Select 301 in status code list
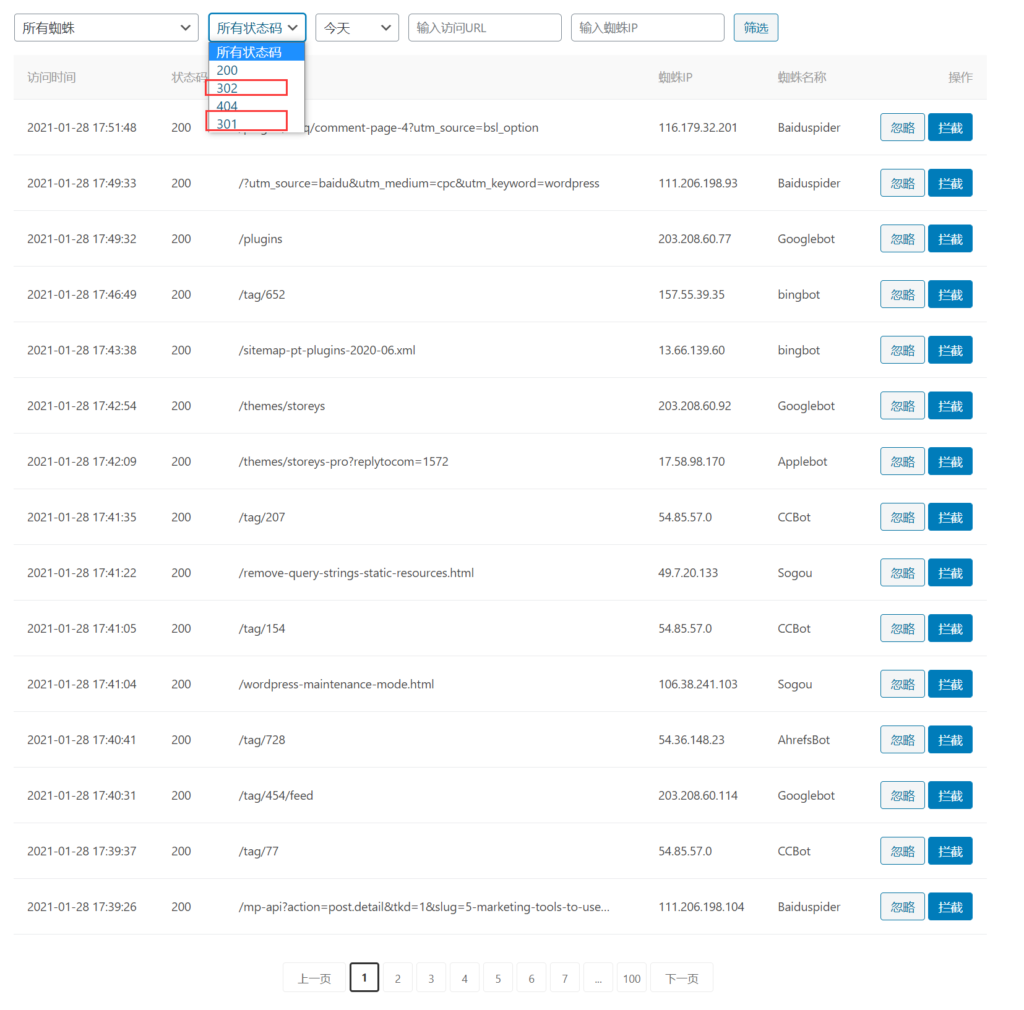This screenshot has width=1024, height=1010. (246, 124)
